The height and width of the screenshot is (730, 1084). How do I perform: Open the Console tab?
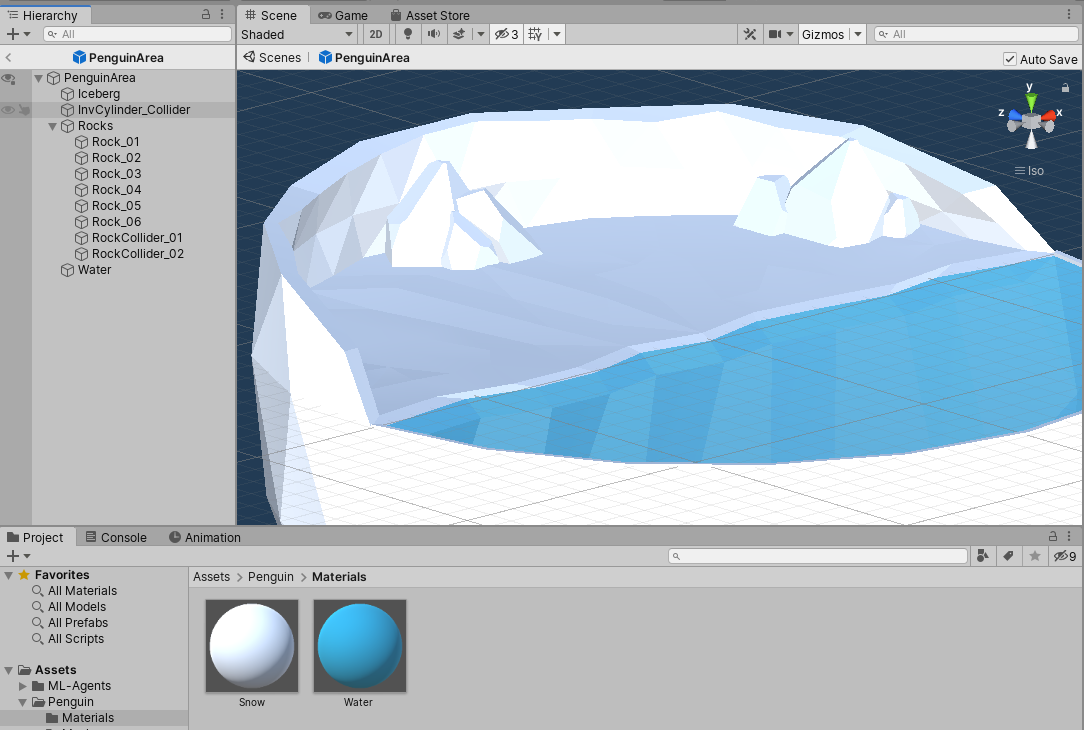click(115, 537)
